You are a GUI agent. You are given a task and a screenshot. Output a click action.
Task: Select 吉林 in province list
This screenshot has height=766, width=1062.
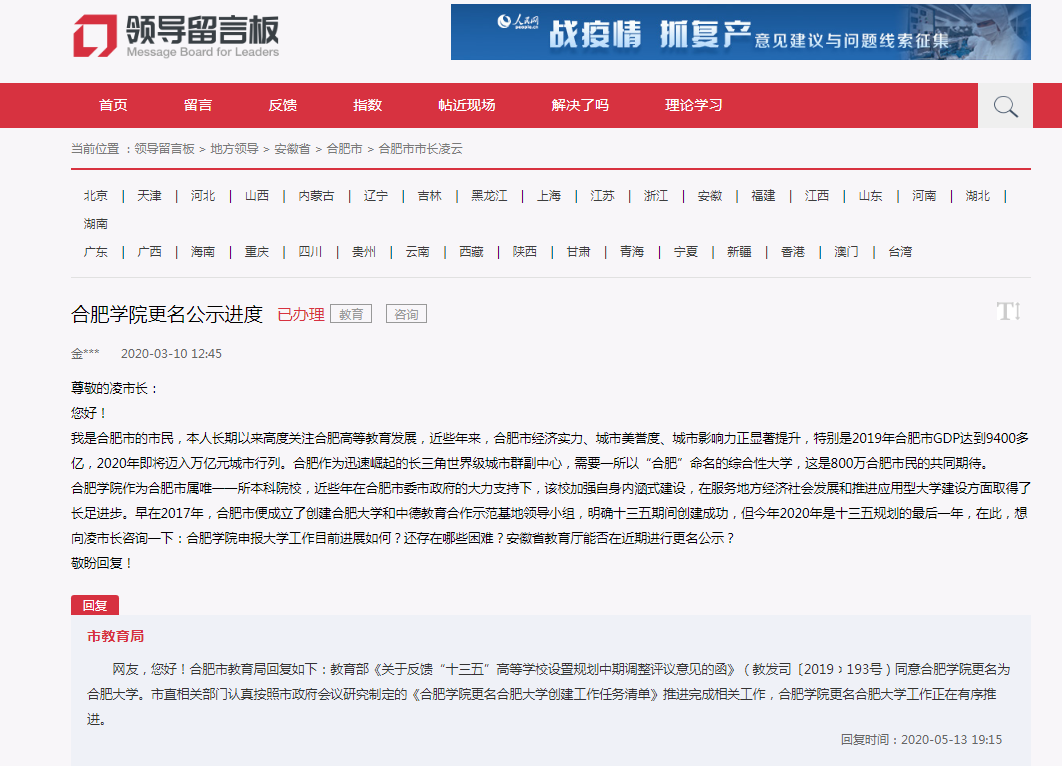tap(429, 196)
